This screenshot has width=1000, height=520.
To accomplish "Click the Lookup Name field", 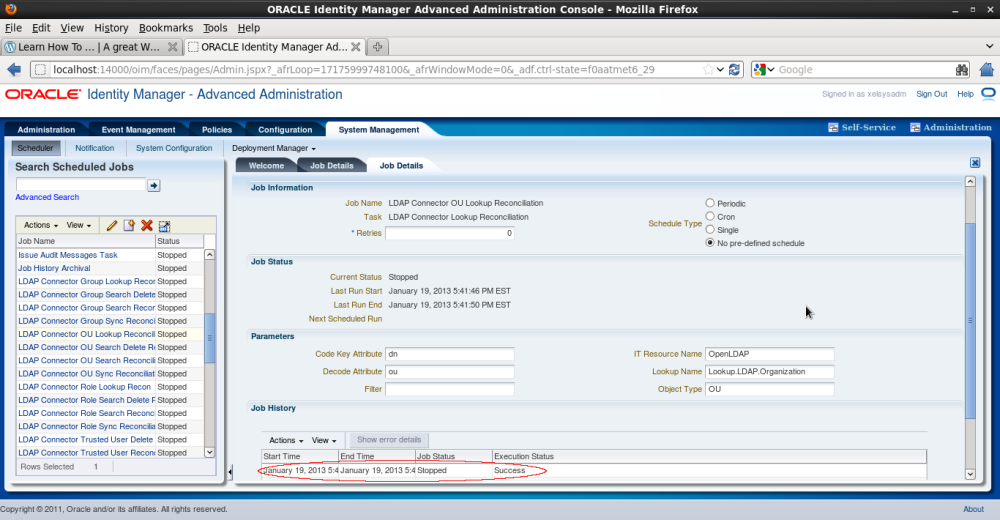I will [769, 371].
